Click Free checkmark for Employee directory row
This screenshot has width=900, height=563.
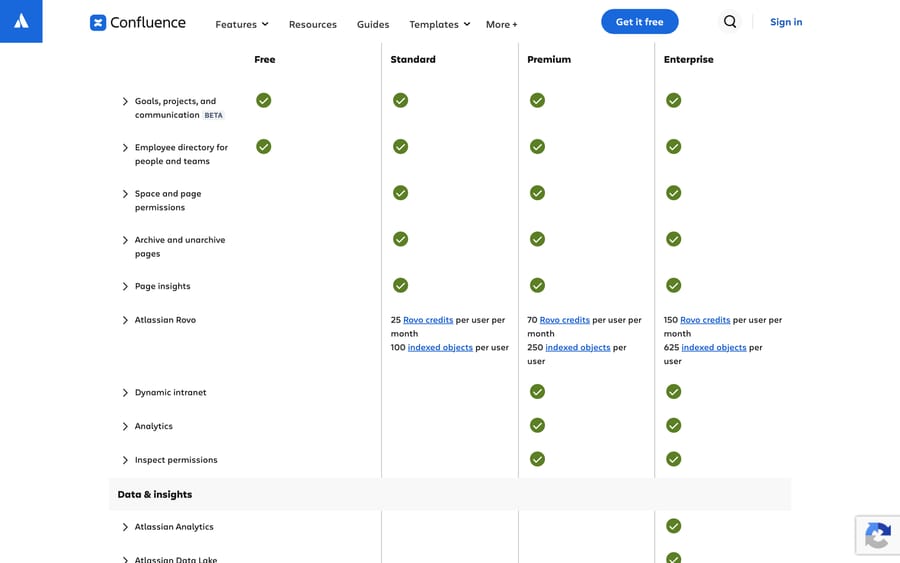263,147
